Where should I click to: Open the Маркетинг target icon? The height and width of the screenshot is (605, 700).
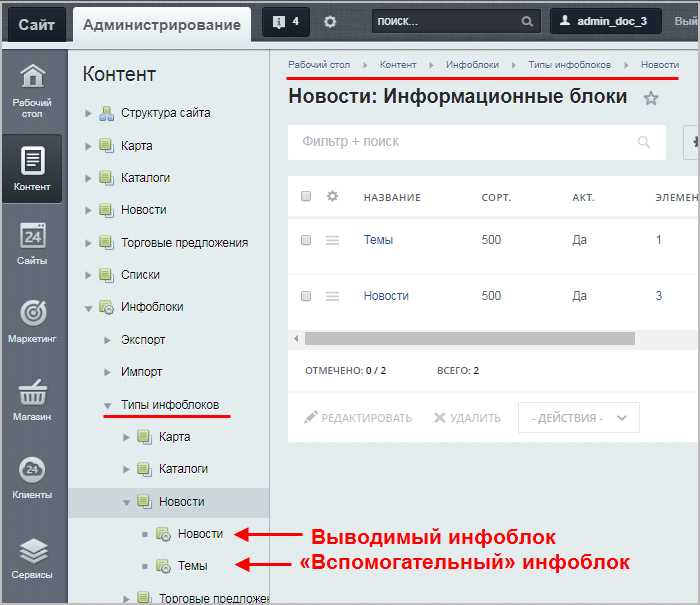[33, 313]
